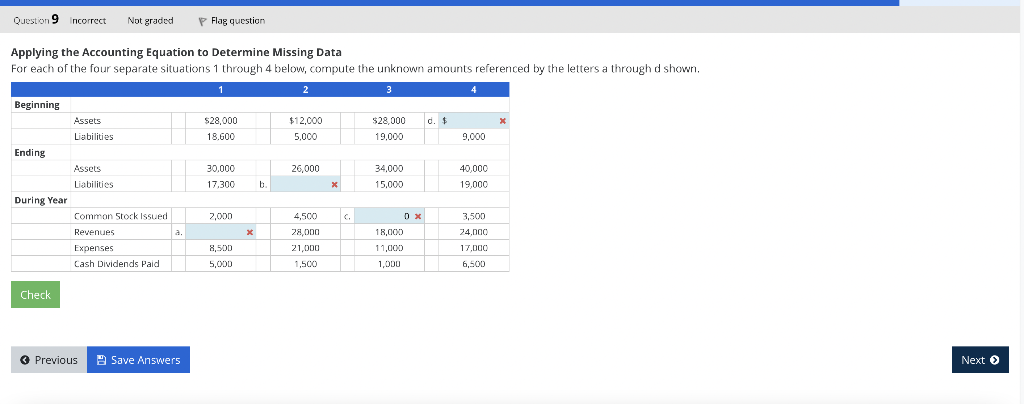Click the 'Question 9' label
The image size is (1024, 404).
point(36,20)
